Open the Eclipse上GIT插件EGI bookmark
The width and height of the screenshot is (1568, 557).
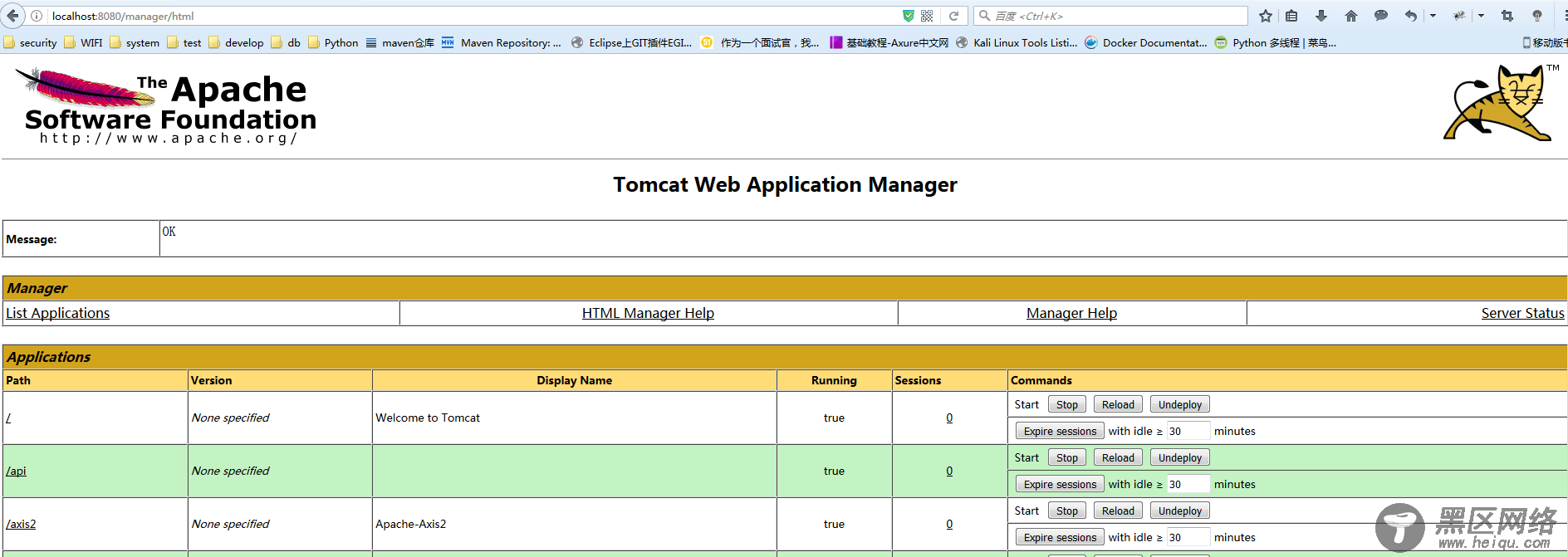(x=632, y=42)
